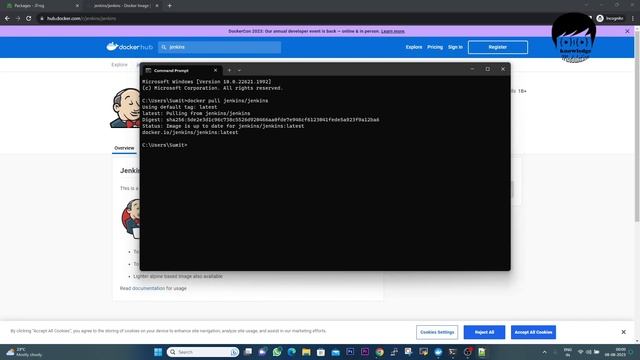Click Sign In on Docker Hub
Viewport: 640px width, 360px height.
[455, 47]
